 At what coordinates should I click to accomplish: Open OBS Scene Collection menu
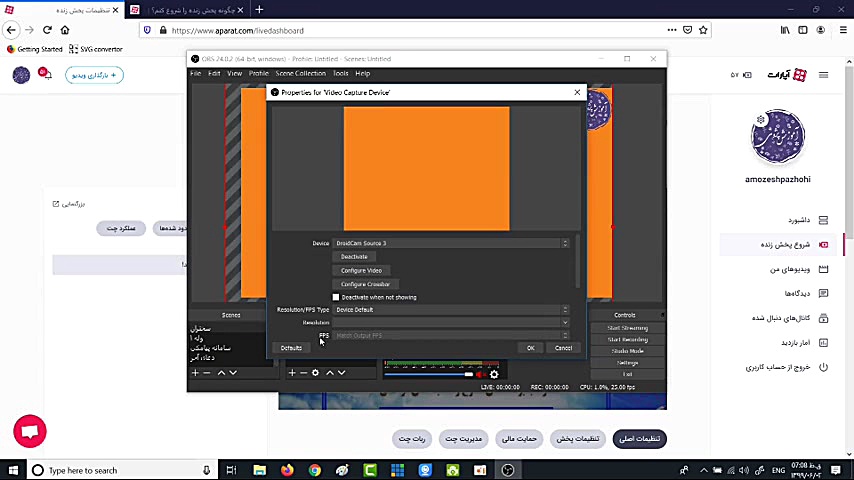(301, 74)
